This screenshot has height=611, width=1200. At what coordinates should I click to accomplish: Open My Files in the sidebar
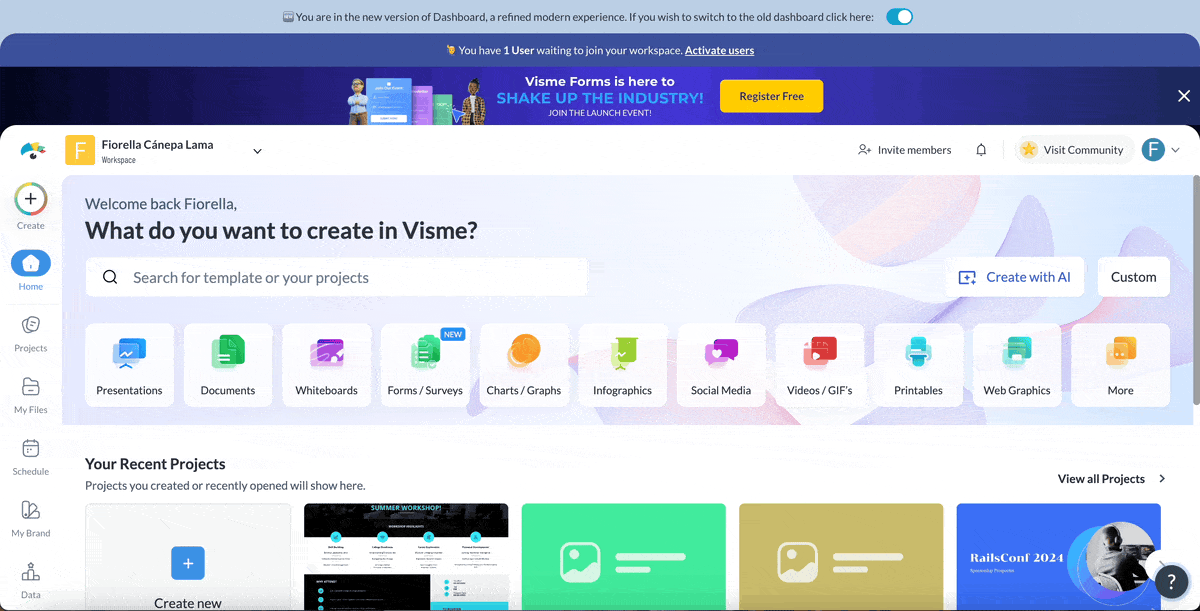[31, 395]
